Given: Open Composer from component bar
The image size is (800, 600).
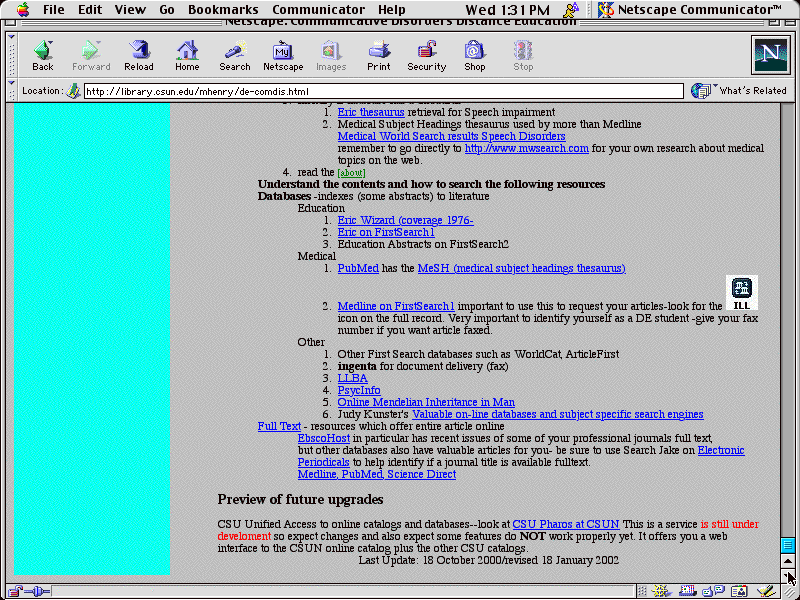Looking at the screenshot, I should (766, 591).
